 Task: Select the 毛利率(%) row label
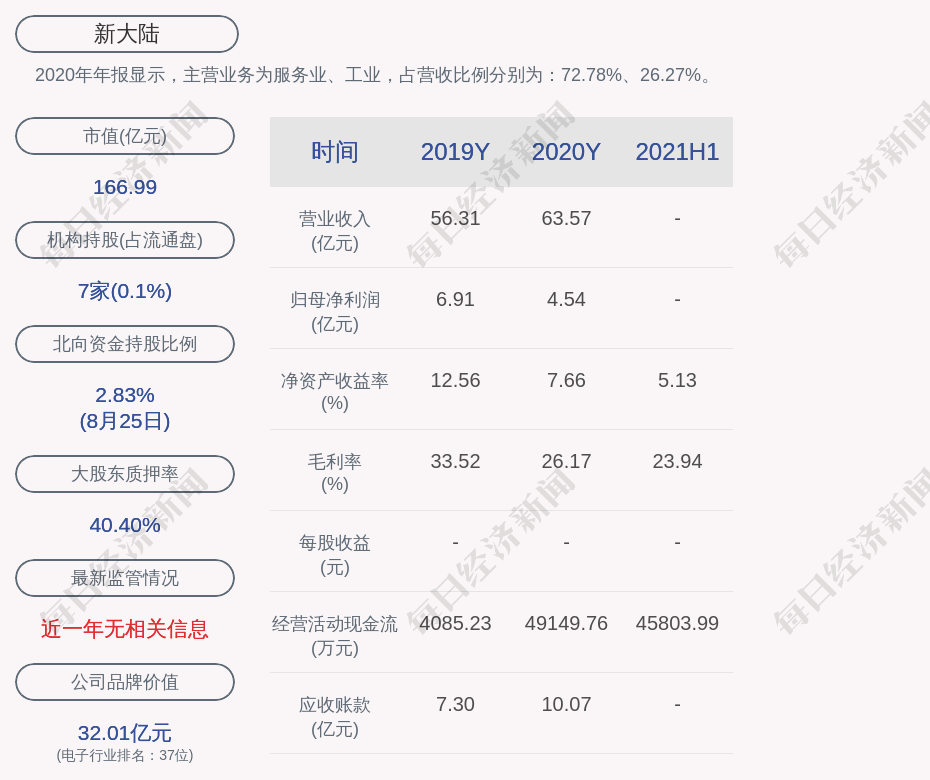[x=335, y=473]
